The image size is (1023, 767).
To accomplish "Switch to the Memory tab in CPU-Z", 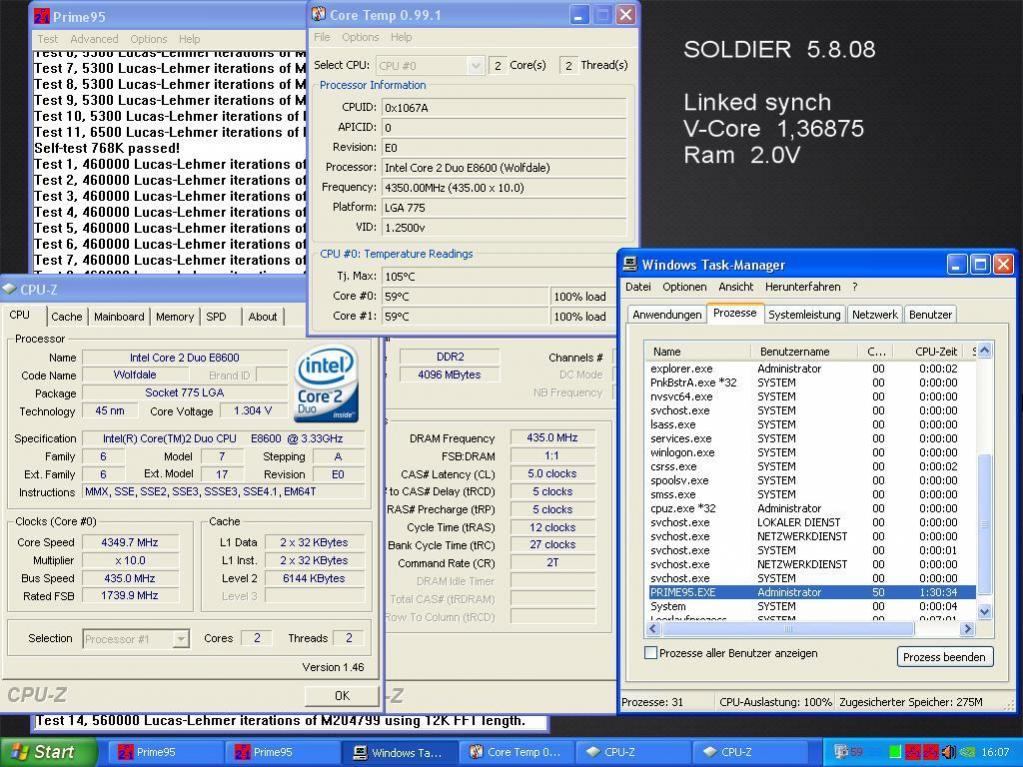I will [x=174, y=317].
